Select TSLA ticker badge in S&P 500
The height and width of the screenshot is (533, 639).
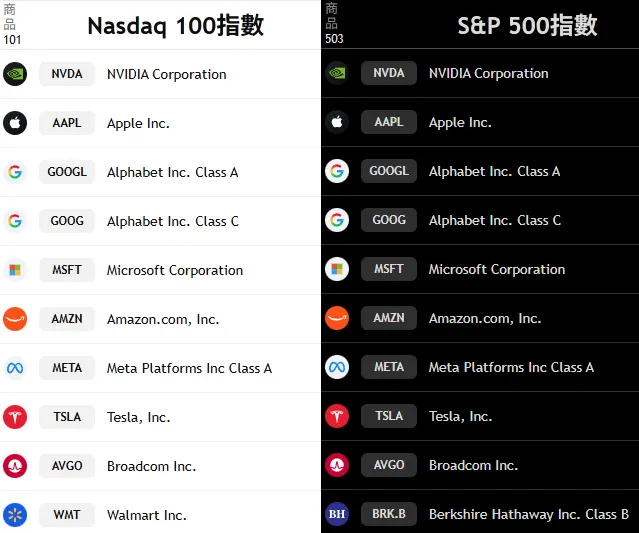[x=389, y=416]
